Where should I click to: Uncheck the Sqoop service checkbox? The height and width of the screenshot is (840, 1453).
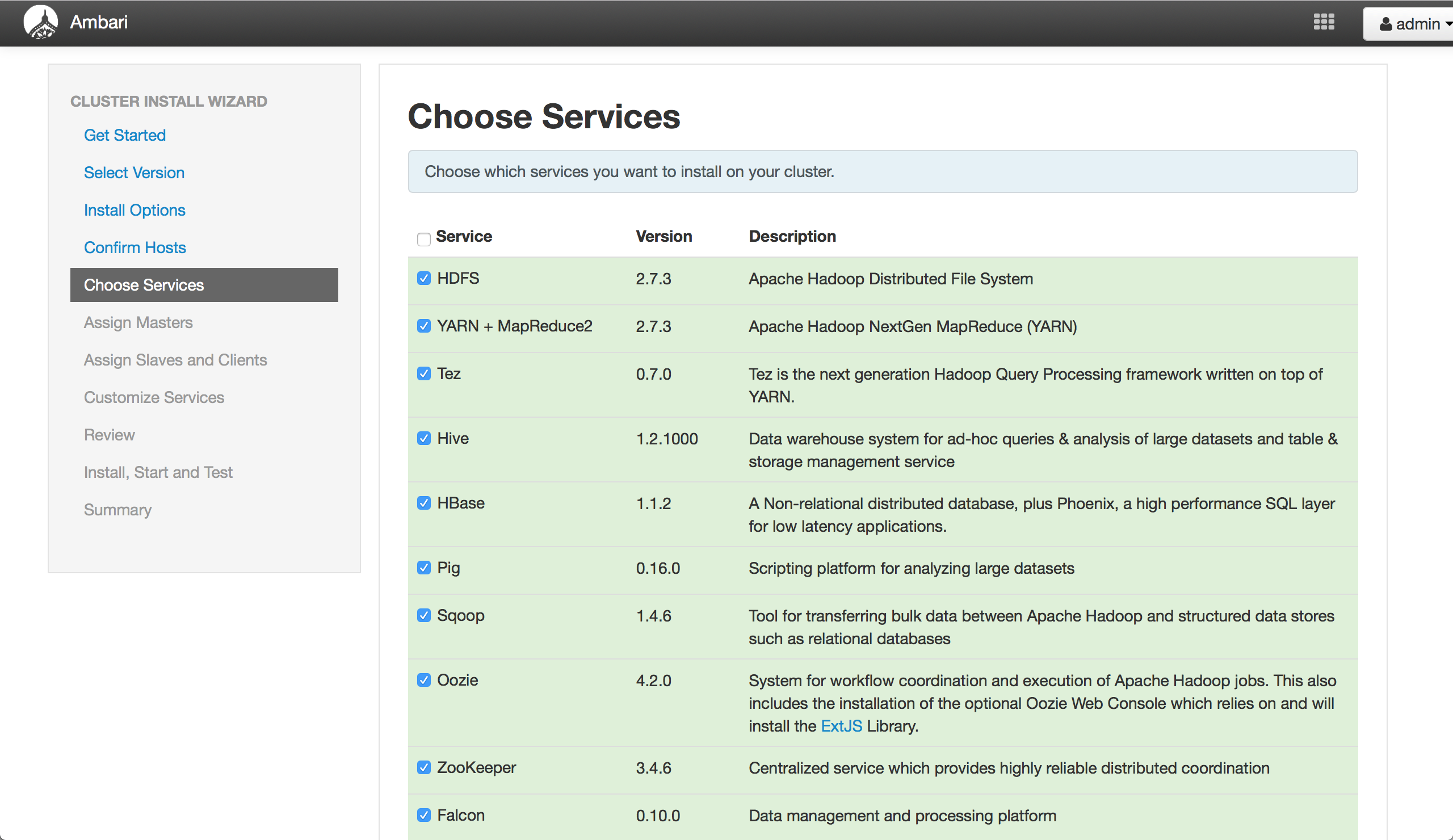[424, 615]
